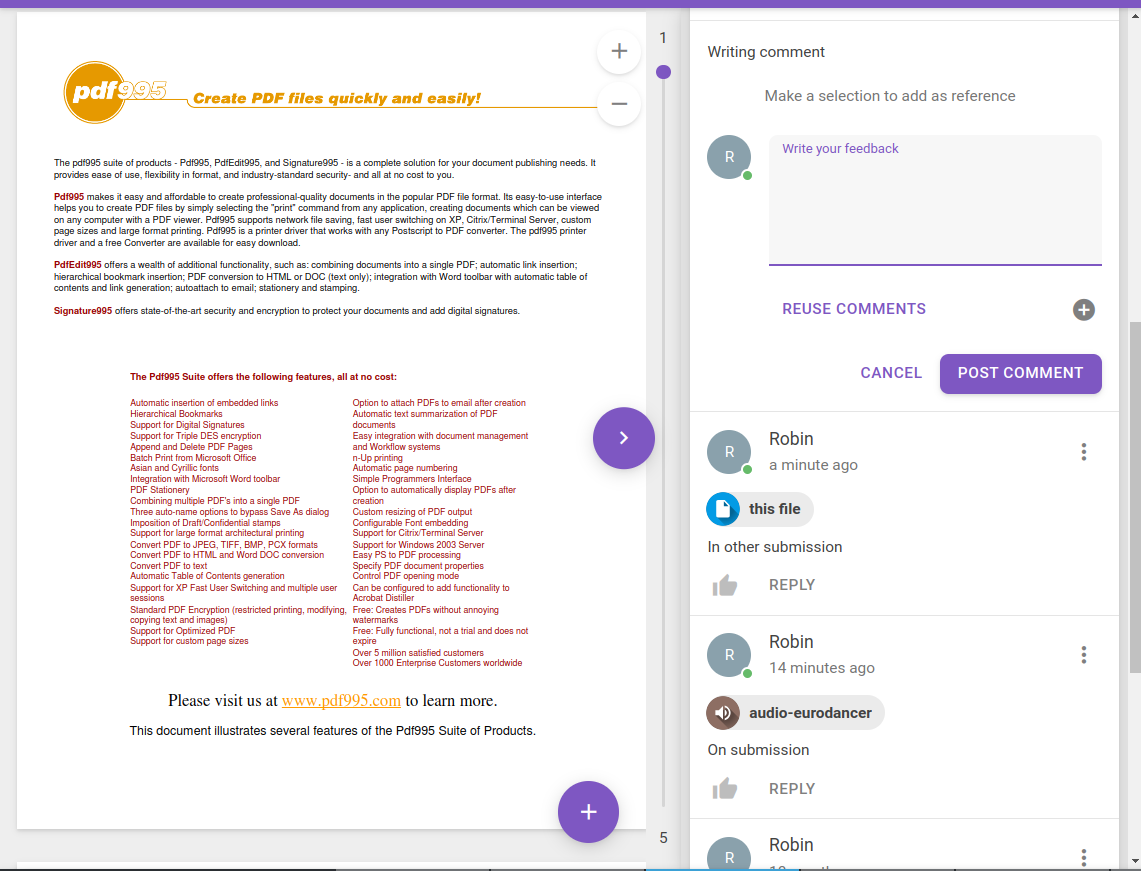Image resolution: width=1141 pixels, height=871 pixels.
Task: Open options menu for the bottom Robin comment
Action: [x=1084, y=856]
